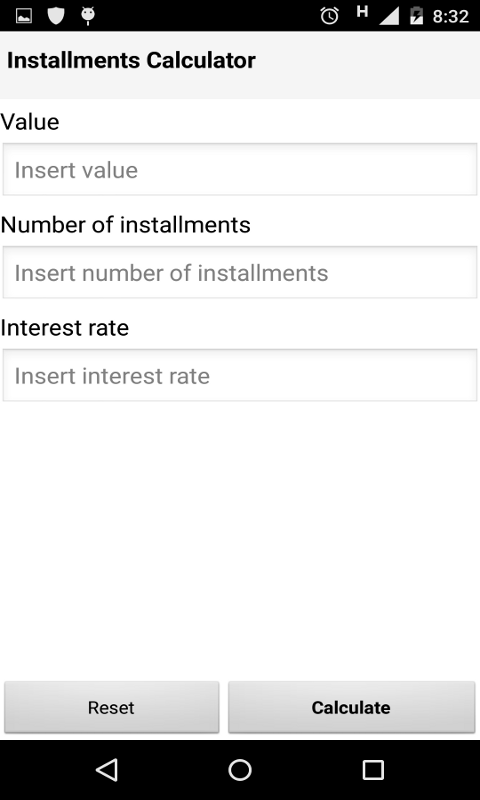This screenshot has width=480, height=800.
Task: Focus the Insert interest rate field
Action: (x=240, y=376)
